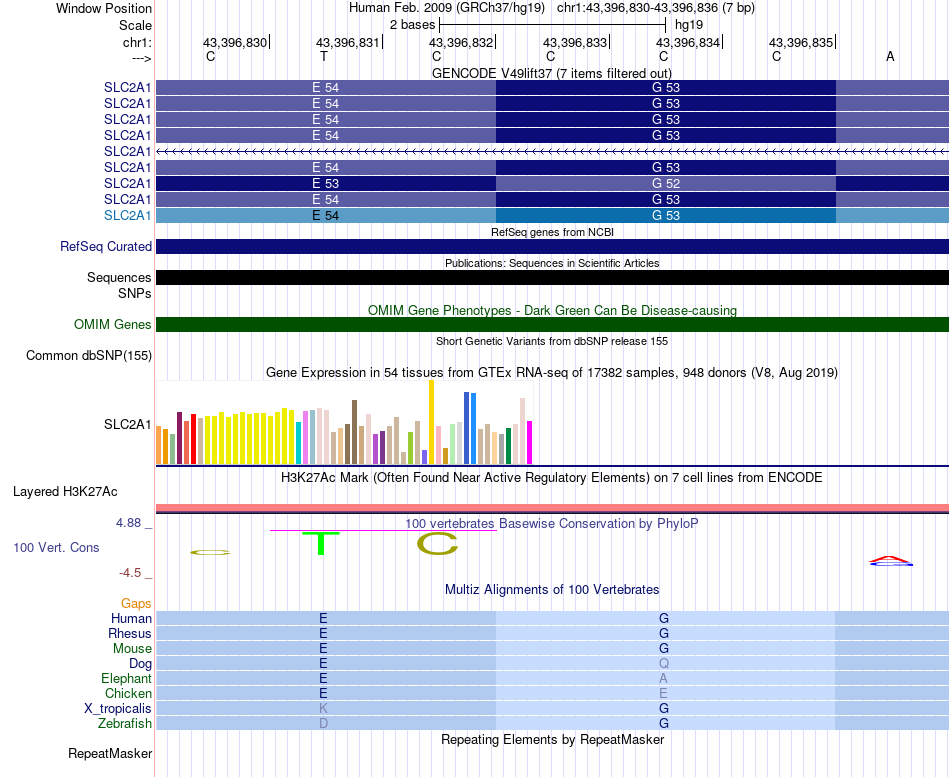The height and width of the screenshot is (777, 950).
Task: Click the Q residue in Dog row
Action: click(664, 664)
